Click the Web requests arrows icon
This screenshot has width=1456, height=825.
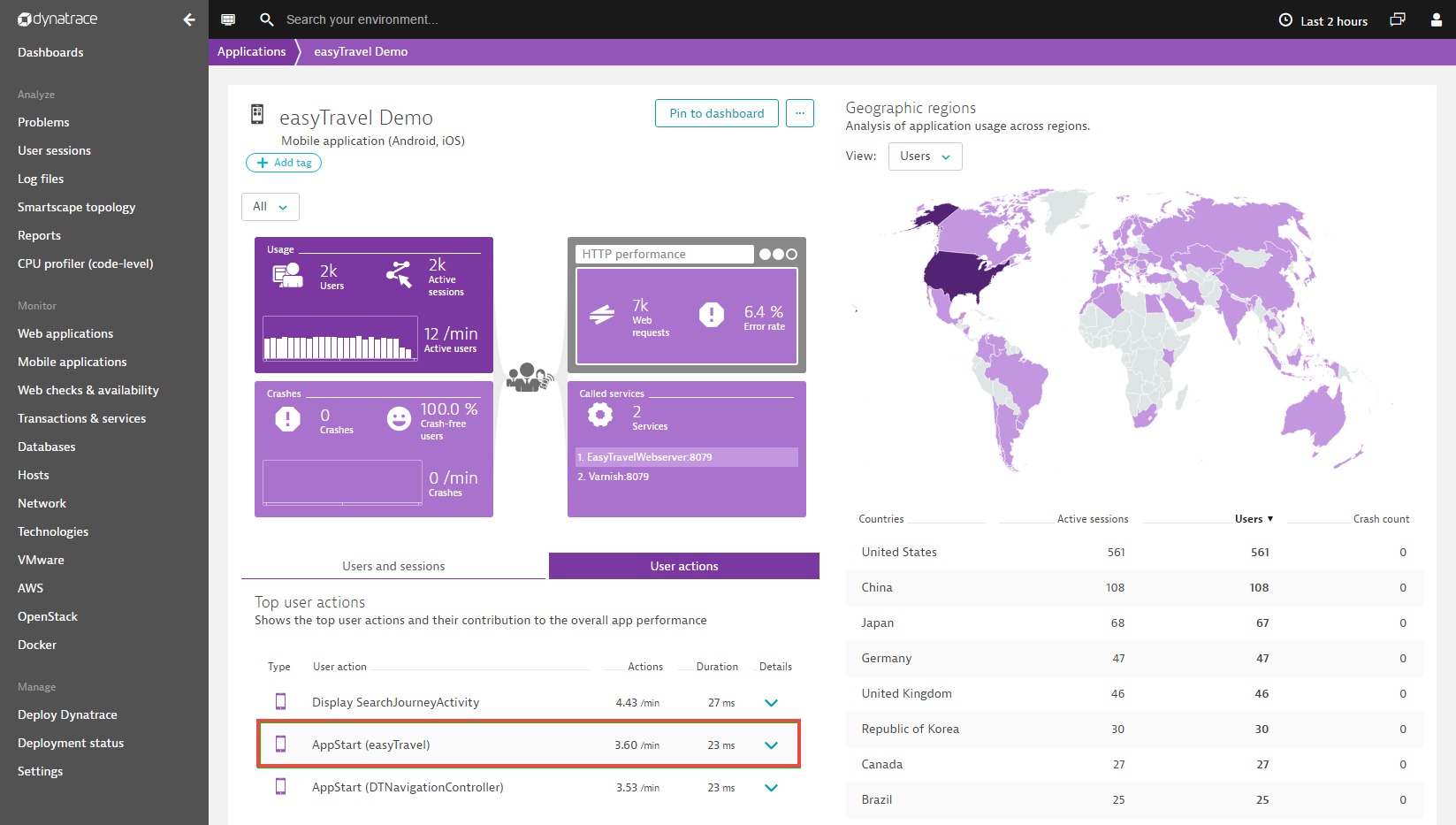click(602, 314)
